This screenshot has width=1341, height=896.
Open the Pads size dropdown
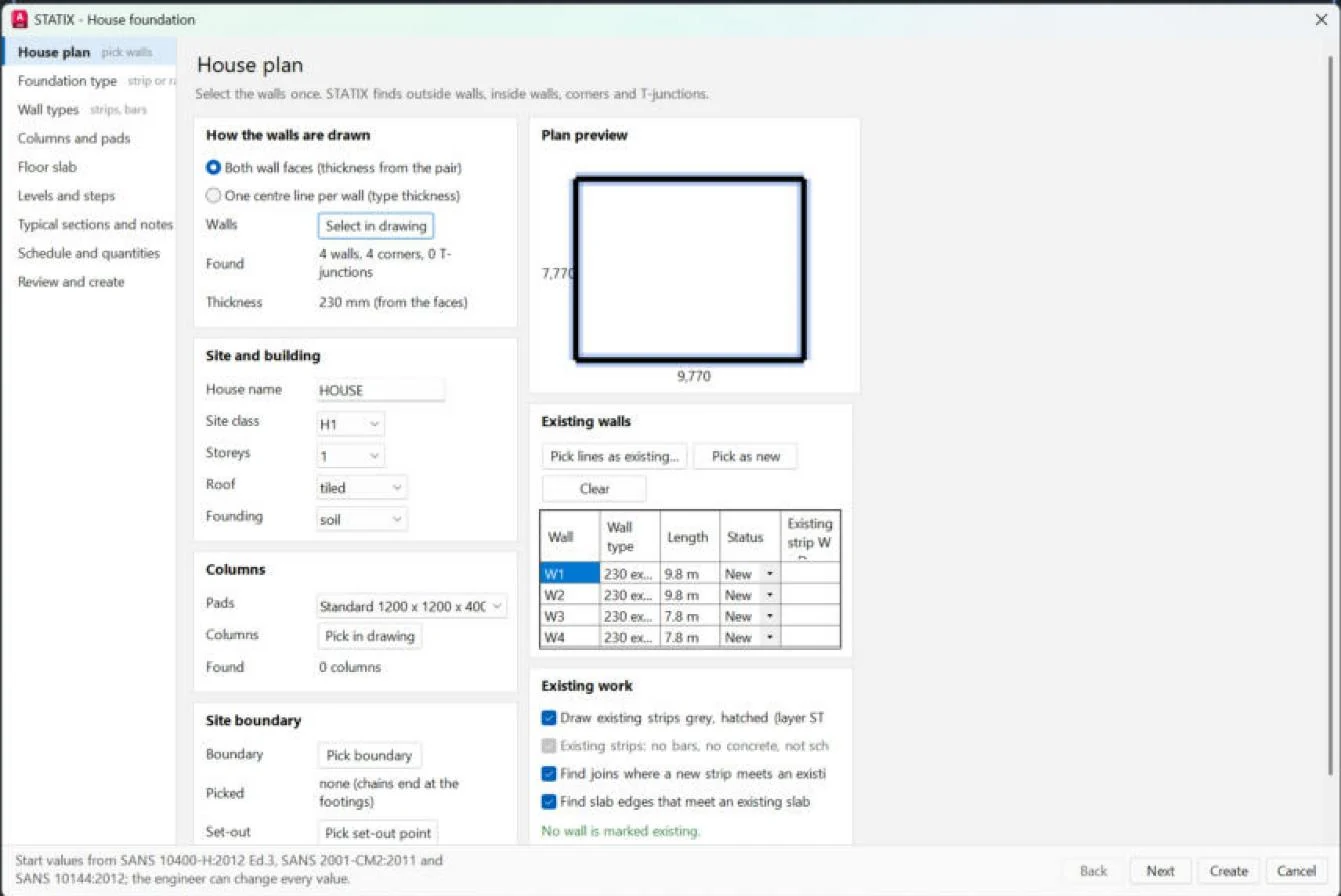click(x=412, y=607)
